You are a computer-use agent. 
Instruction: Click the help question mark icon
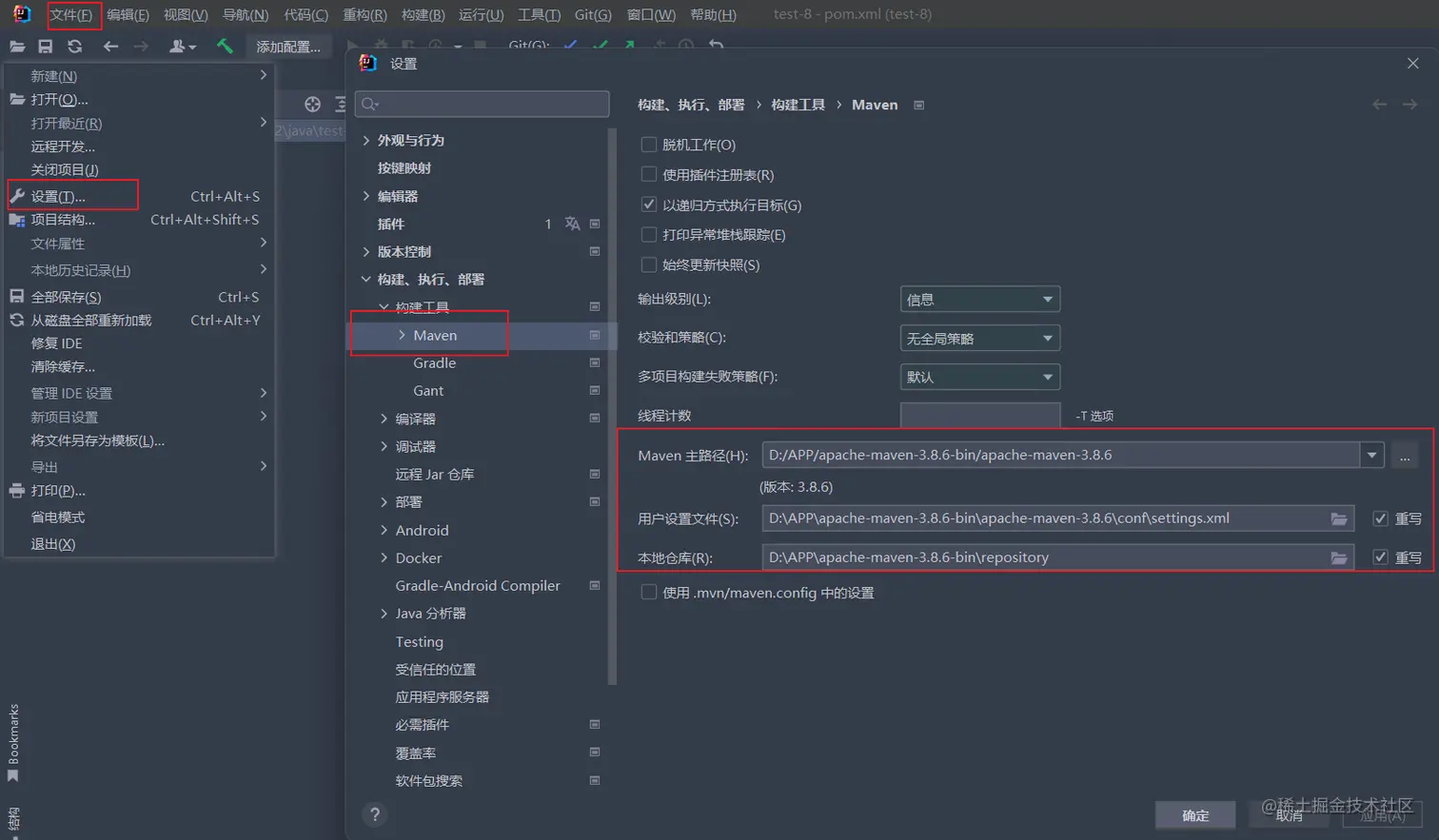[x=375, y=814]
